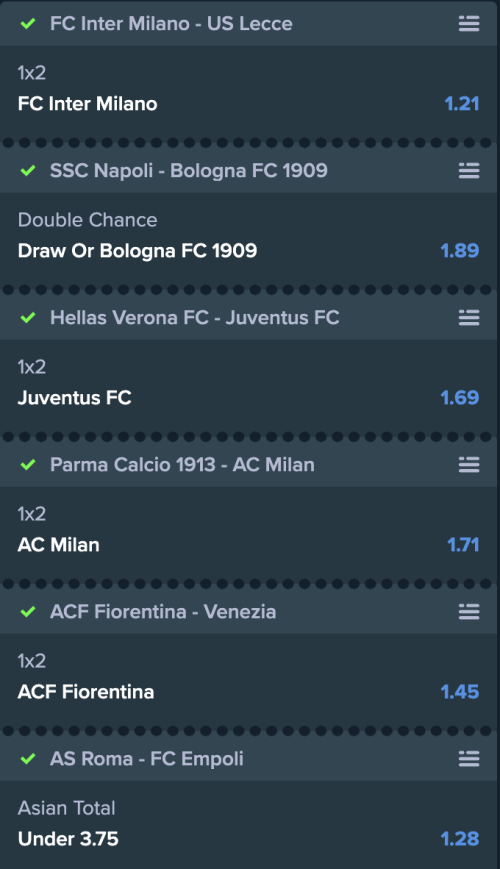This screenshot has width=500, height=869.
Task: Uncheck the Parma Calcio - AC Milan selection
Action: point(28,464)
